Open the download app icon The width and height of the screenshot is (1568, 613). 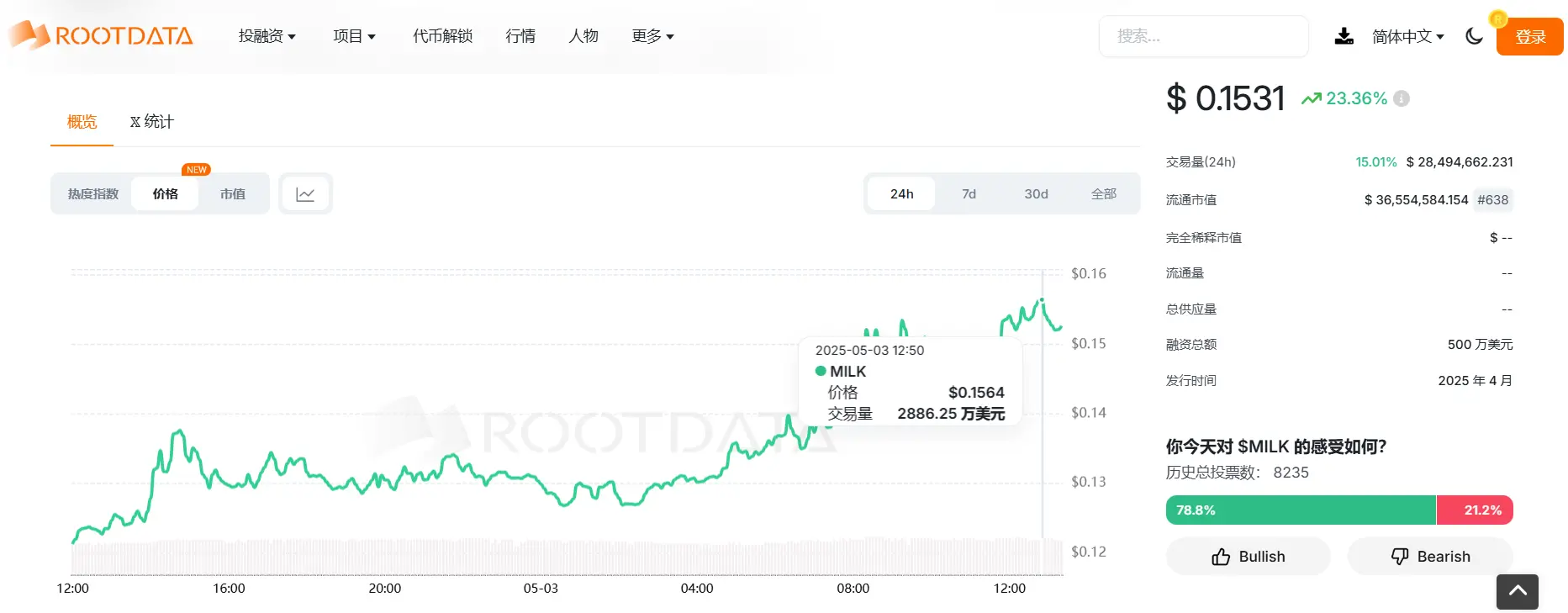click(1344, 36)
